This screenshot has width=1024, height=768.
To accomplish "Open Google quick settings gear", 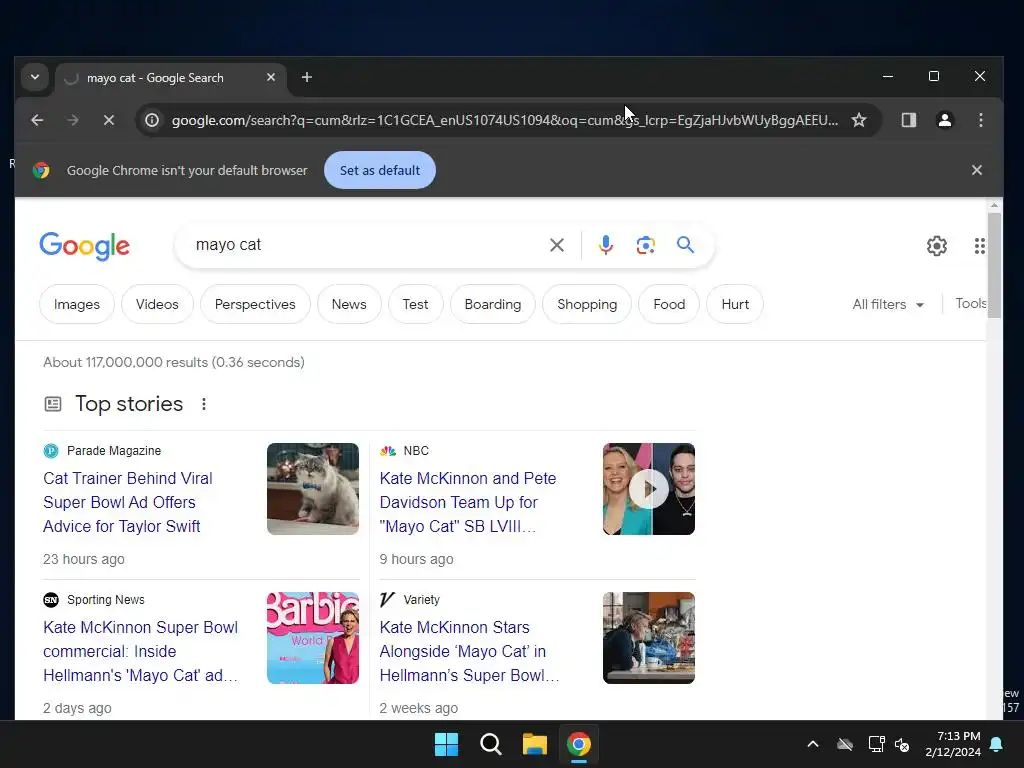I will pos(936,246).
